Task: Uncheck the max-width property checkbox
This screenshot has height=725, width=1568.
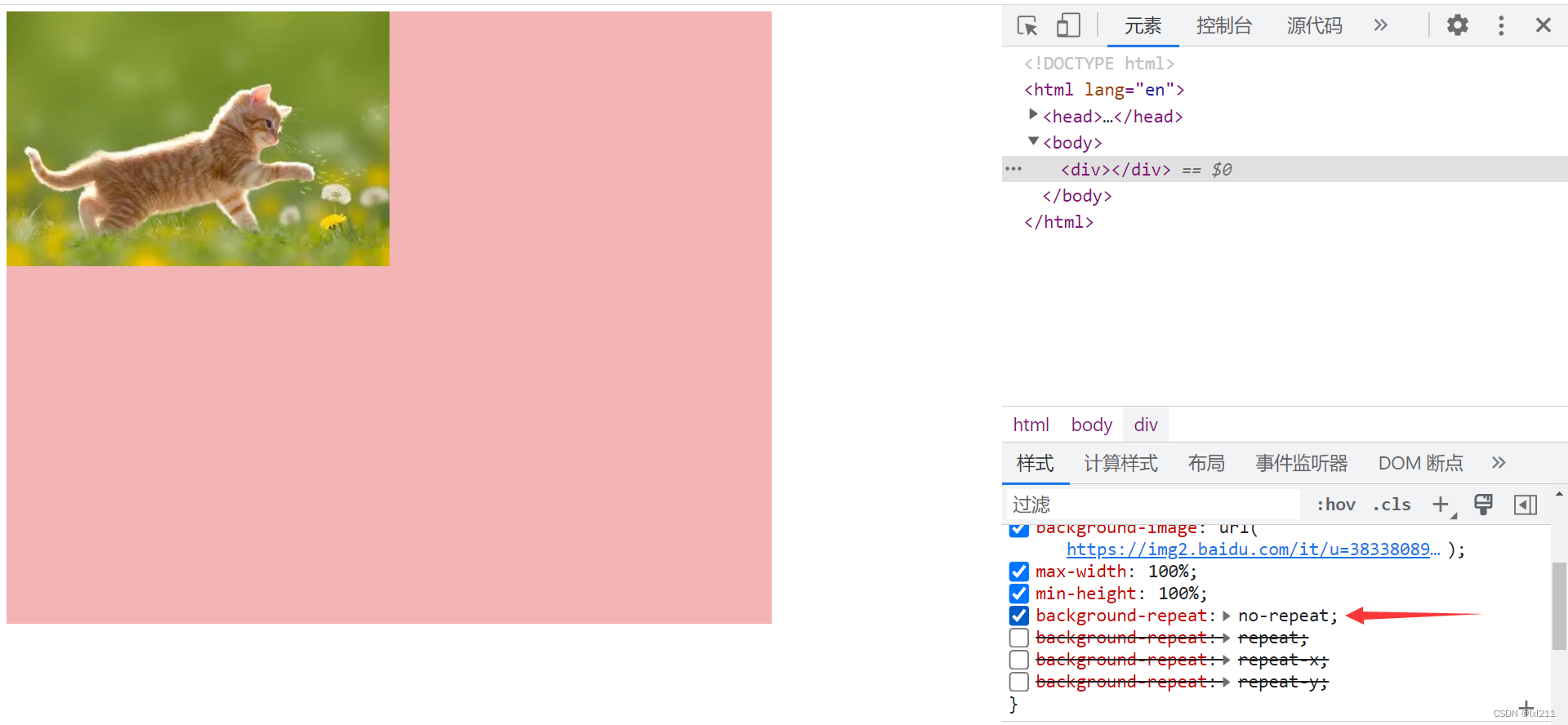Action: (x=1018, y=572)
